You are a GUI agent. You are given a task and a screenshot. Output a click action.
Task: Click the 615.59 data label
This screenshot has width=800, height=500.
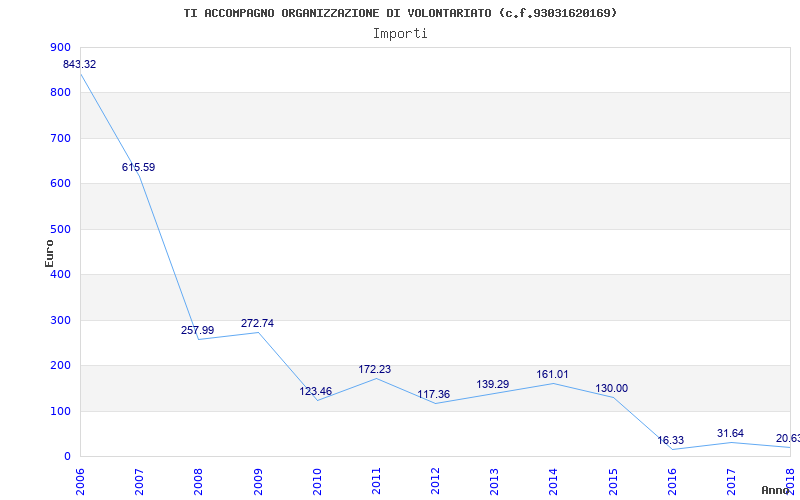[x=138, y=167]
